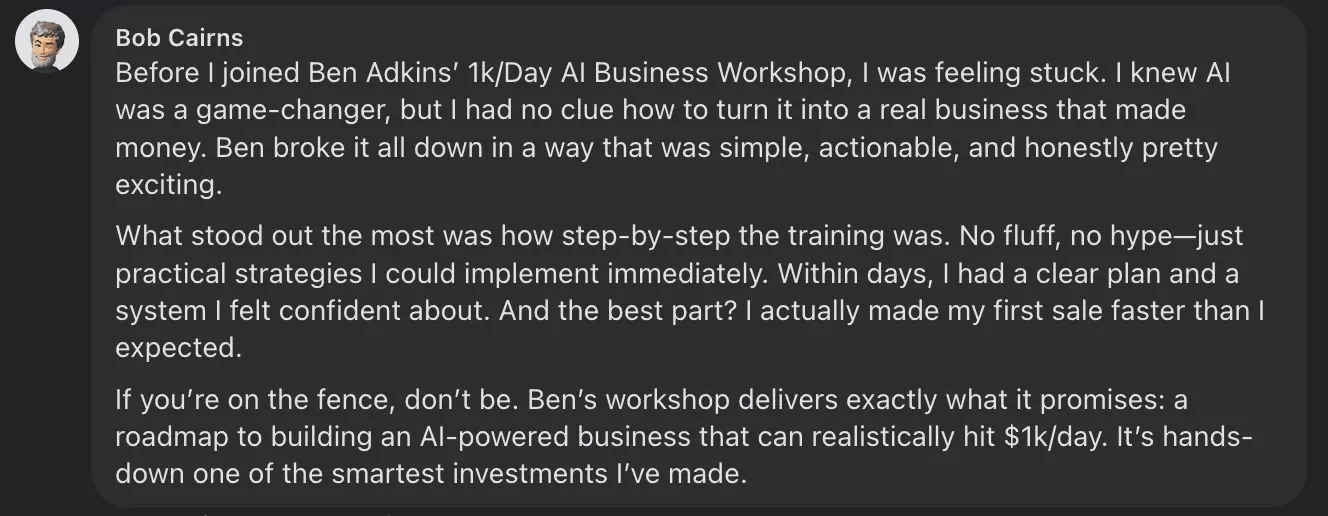Click the word "roadmap" in the last paragraph
The width and height of the screenshot is (1328, 516).
tap(176, 437)
